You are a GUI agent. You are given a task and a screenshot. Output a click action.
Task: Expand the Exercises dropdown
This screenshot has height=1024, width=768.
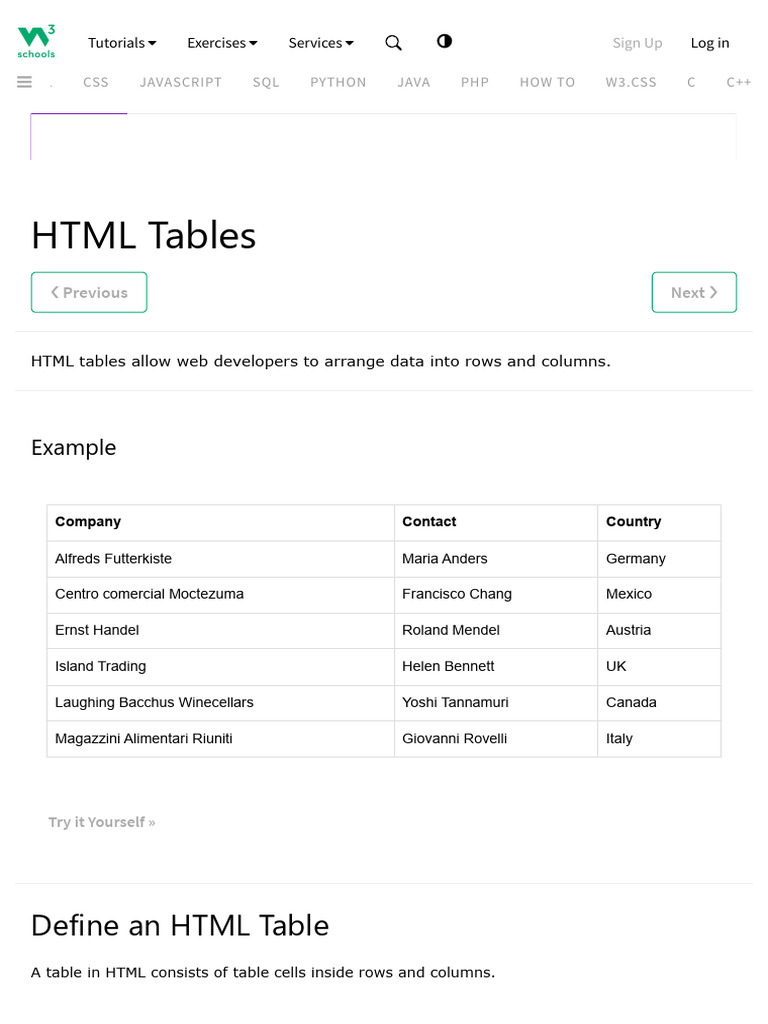pos(222,43)
